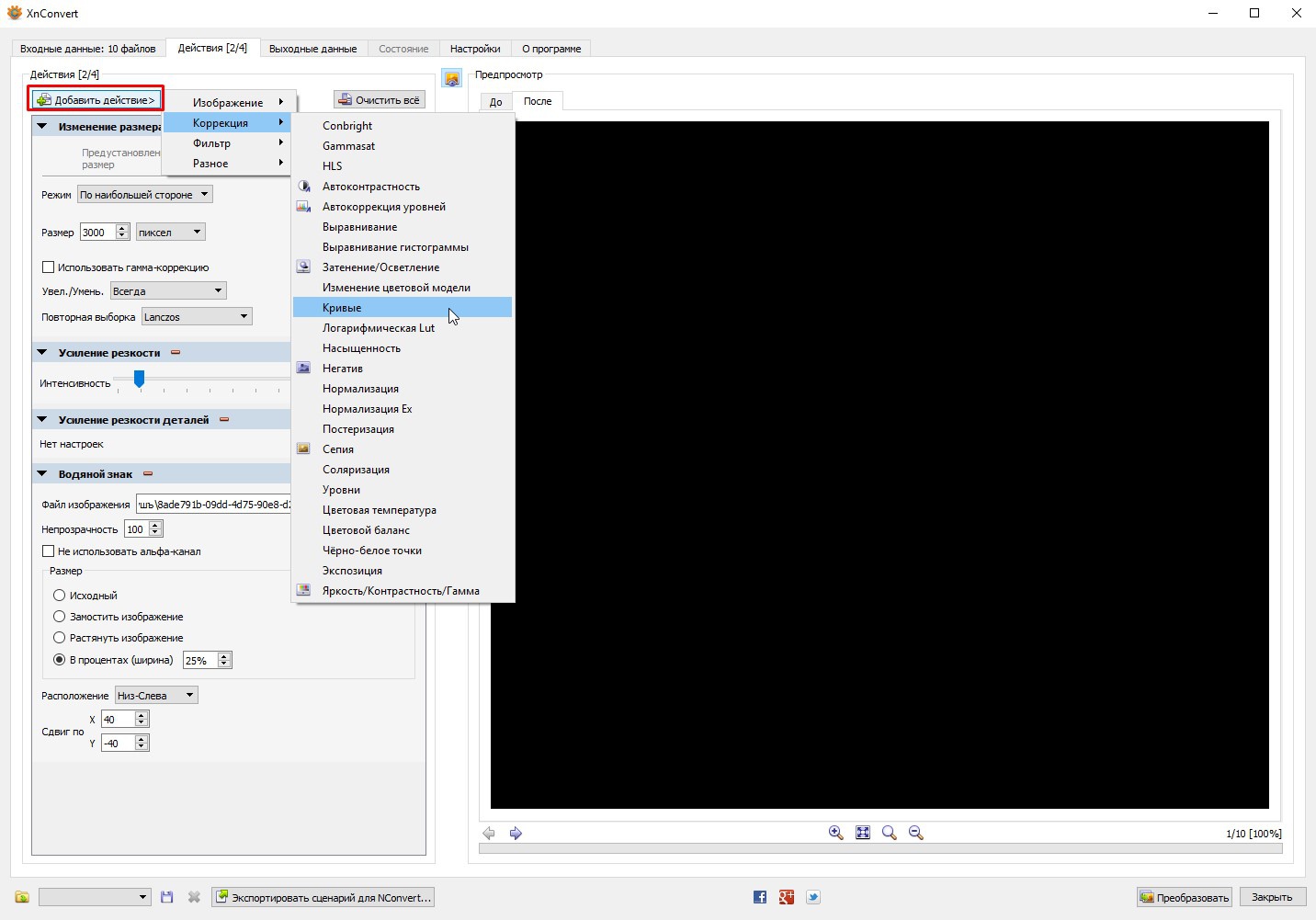Enable Использовать гамма-коррекцию checkbox

(49, 267)
